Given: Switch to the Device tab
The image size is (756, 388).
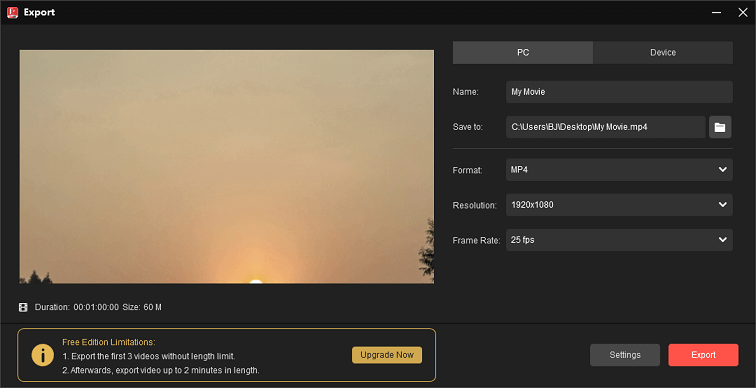Looking at the screenshot, I should pos(663,53).
